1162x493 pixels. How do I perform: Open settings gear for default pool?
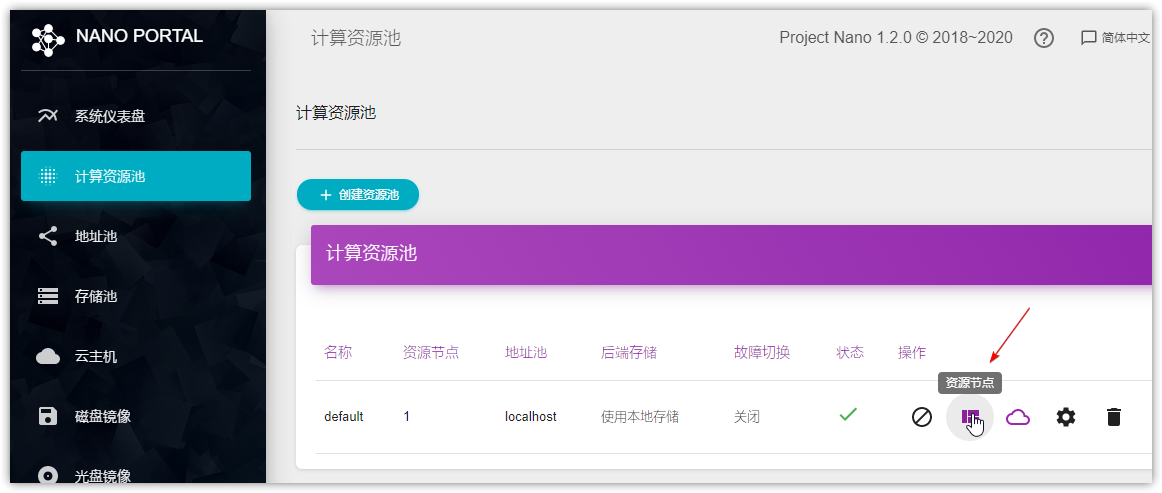pyautogui.click(x=1066, y=417)
